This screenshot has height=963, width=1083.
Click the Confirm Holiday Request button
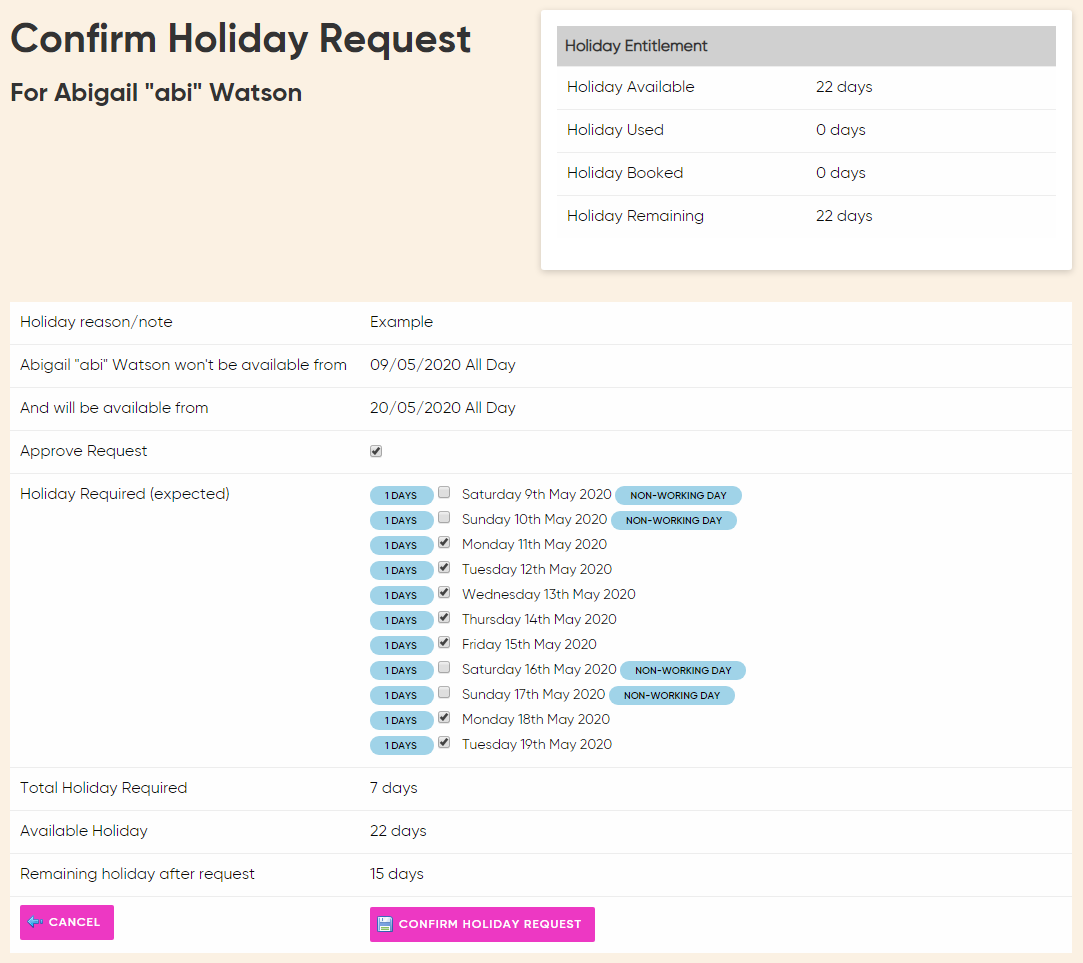(482, 924)
